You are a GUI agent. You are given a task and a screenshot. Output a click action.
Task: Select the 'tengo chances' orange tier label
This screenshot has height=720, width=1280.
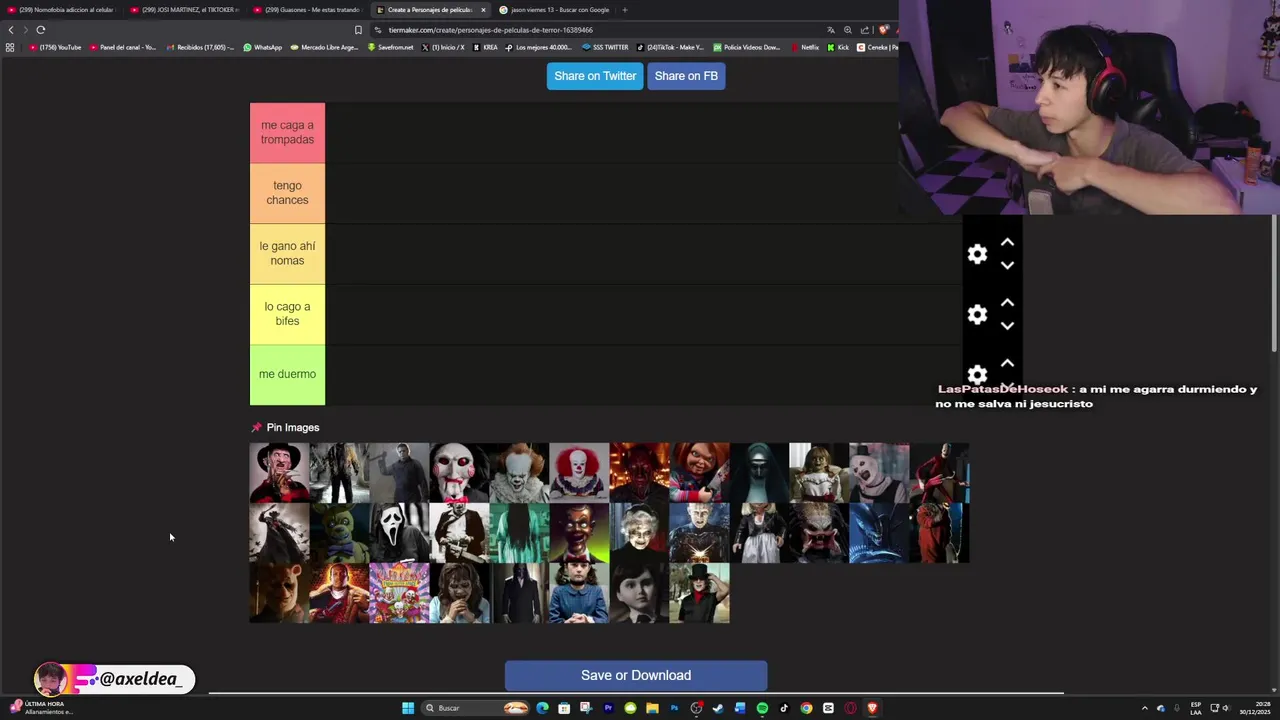287,193
